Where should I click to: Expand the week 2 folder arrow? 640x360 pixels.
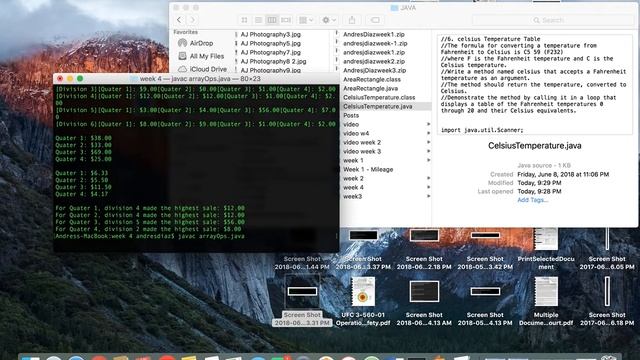point(428,178)
